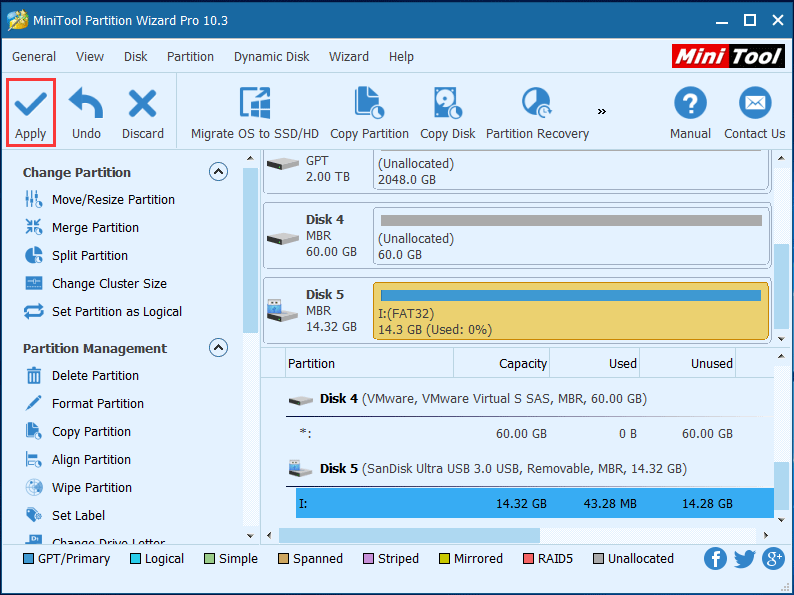Select Copy Partition under Partition Management
This screenshot has width=794, height=595.
pyautogui.click(x=77, y=431)
